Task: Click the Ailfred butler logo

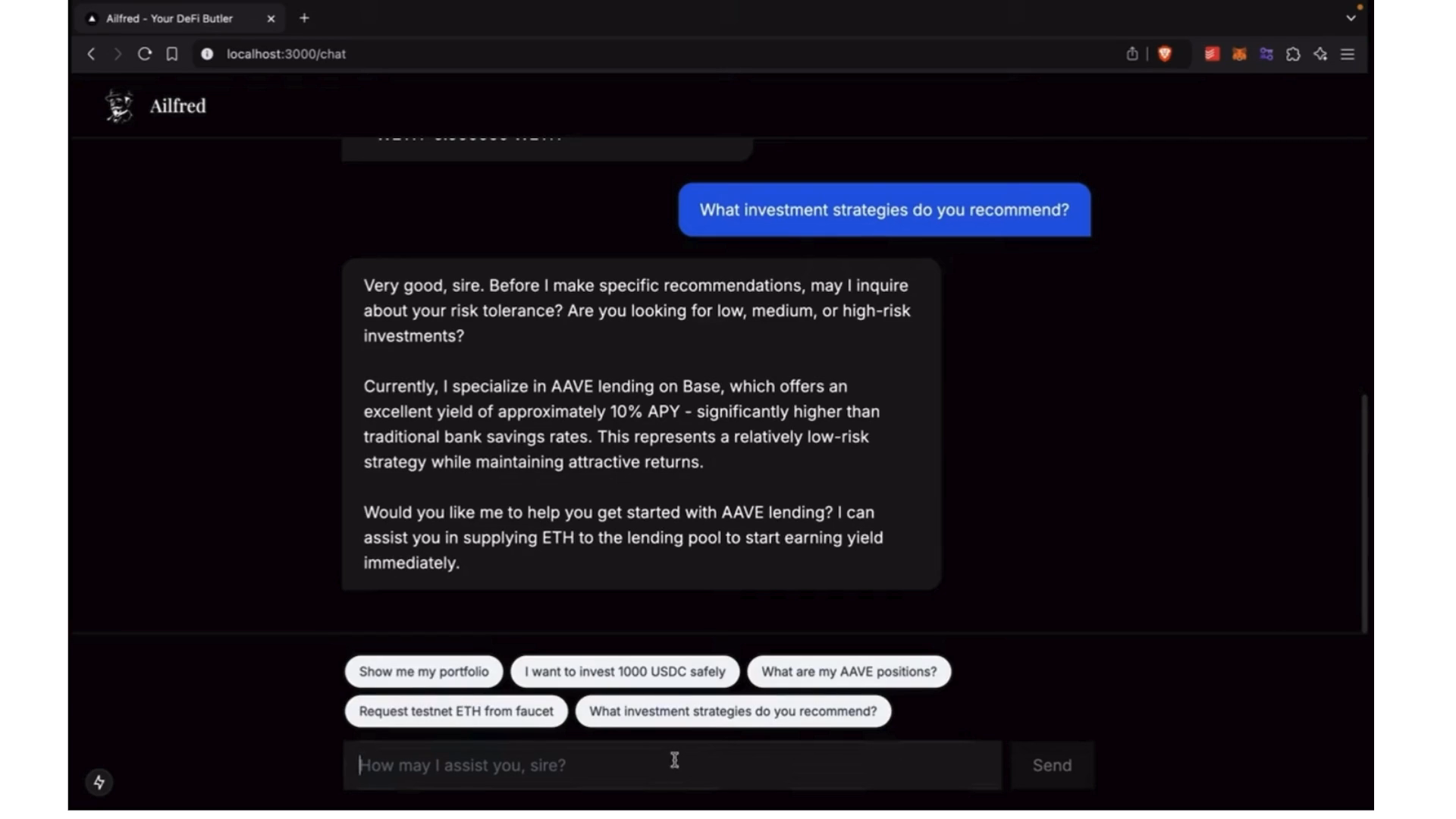Action: [x=119, y=105]
